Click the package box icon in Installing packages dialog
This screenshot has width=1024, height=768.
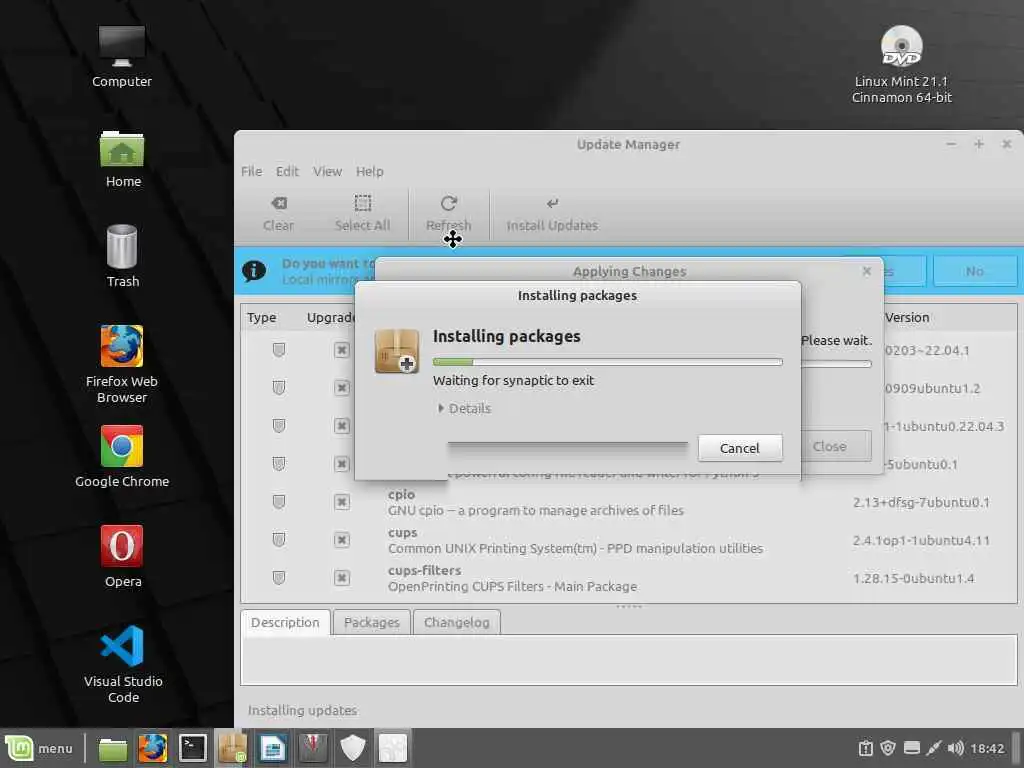pos(397,351)
